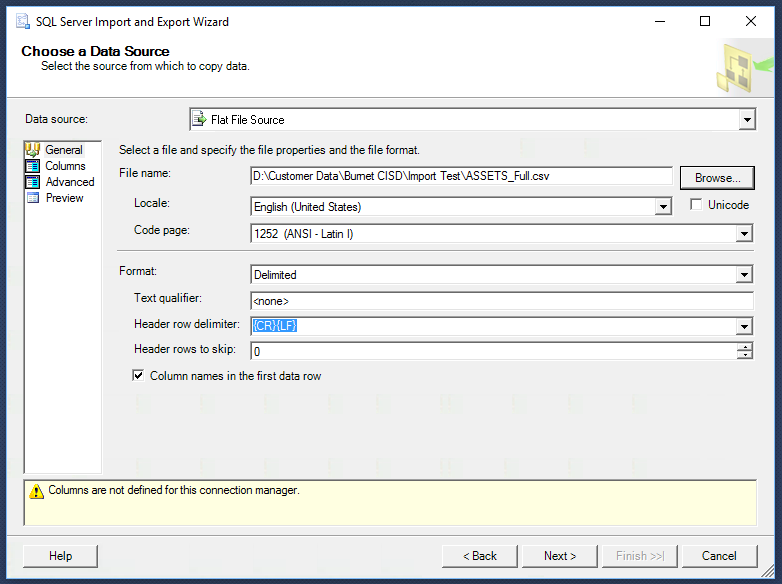Click the data flow graphic in header
The width and height of the screenshot is (782, 584).
pos(746,68)
